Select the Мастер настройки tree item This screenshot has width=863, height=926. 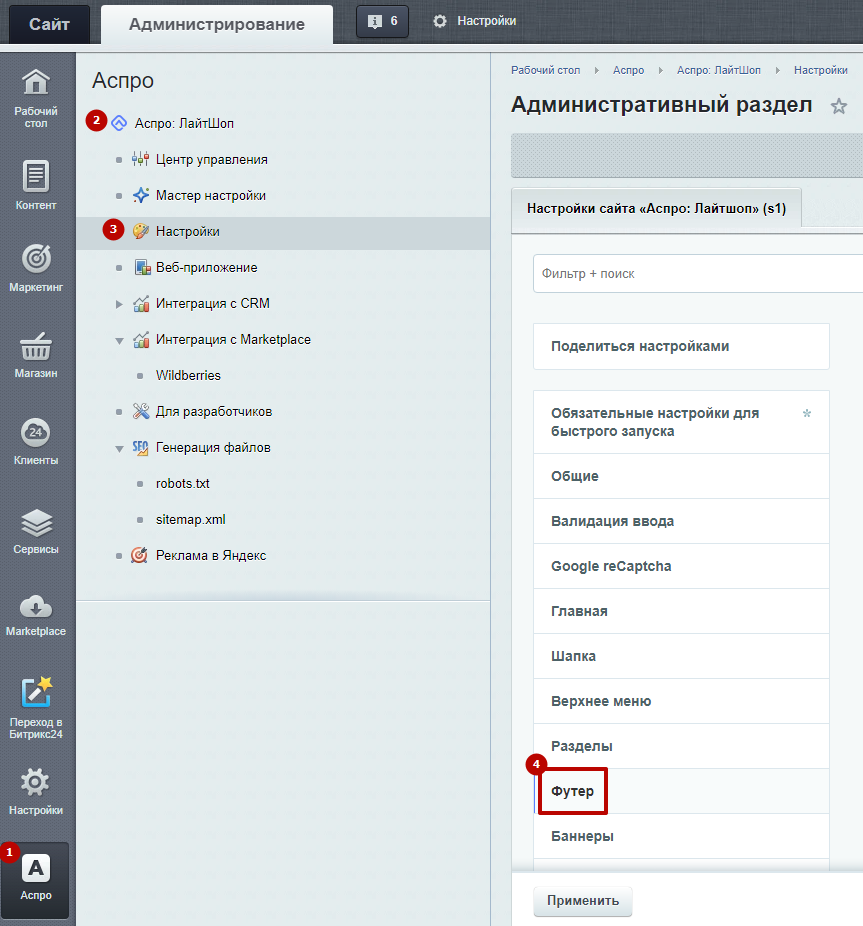point(210,195)
